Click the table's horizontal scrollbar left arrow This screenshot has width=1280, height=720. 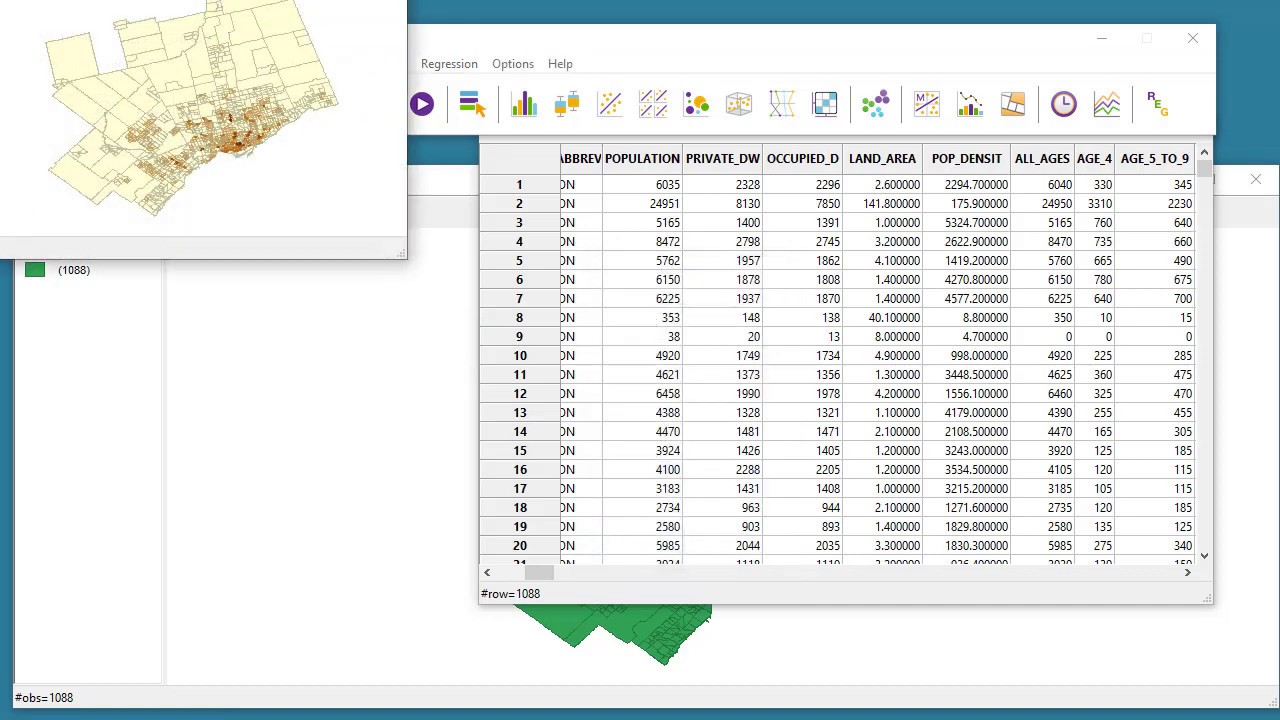point(487,572)
